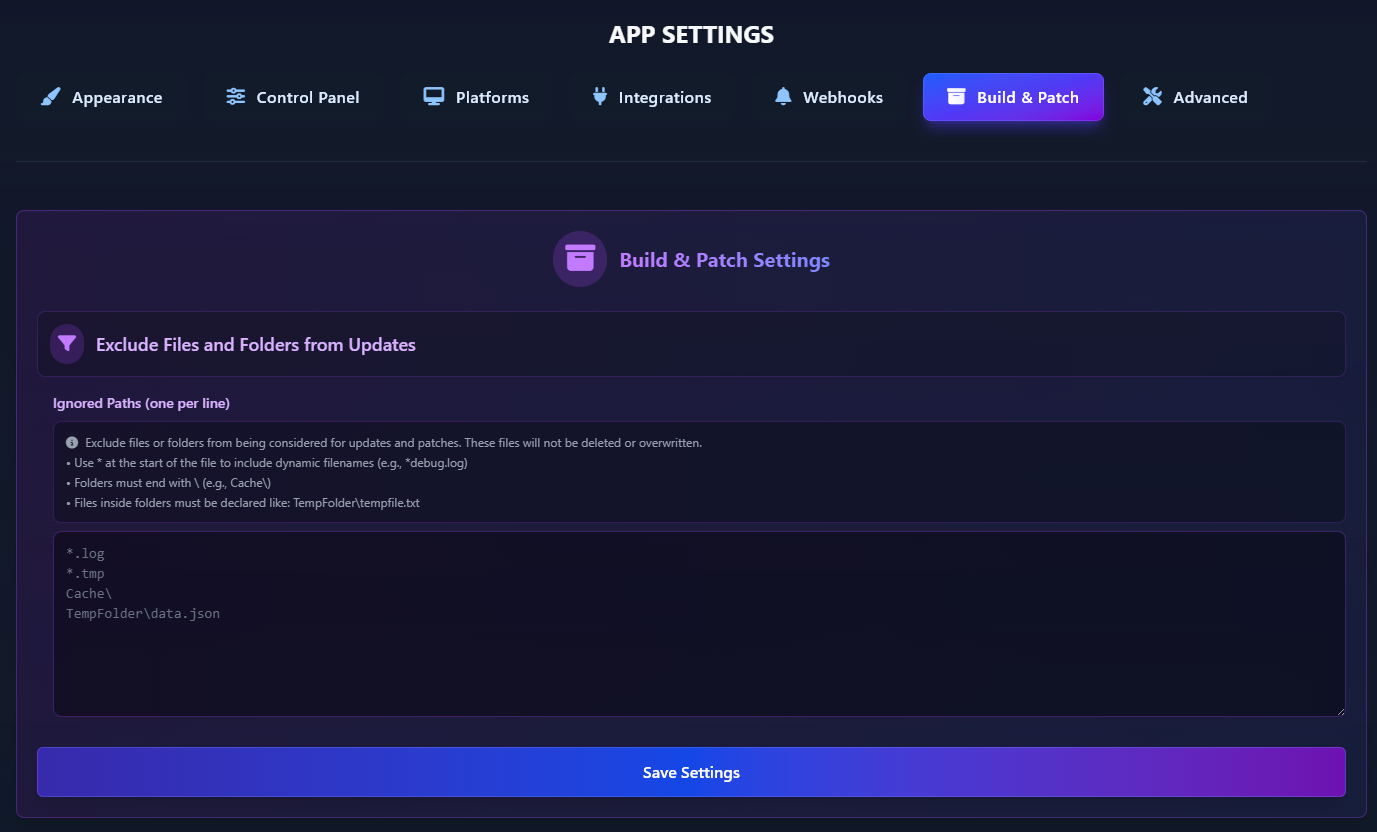Viewport: 1377px width, 832px height.
Task: Go to the Integrations tab text
Action: tap(665, 98)
